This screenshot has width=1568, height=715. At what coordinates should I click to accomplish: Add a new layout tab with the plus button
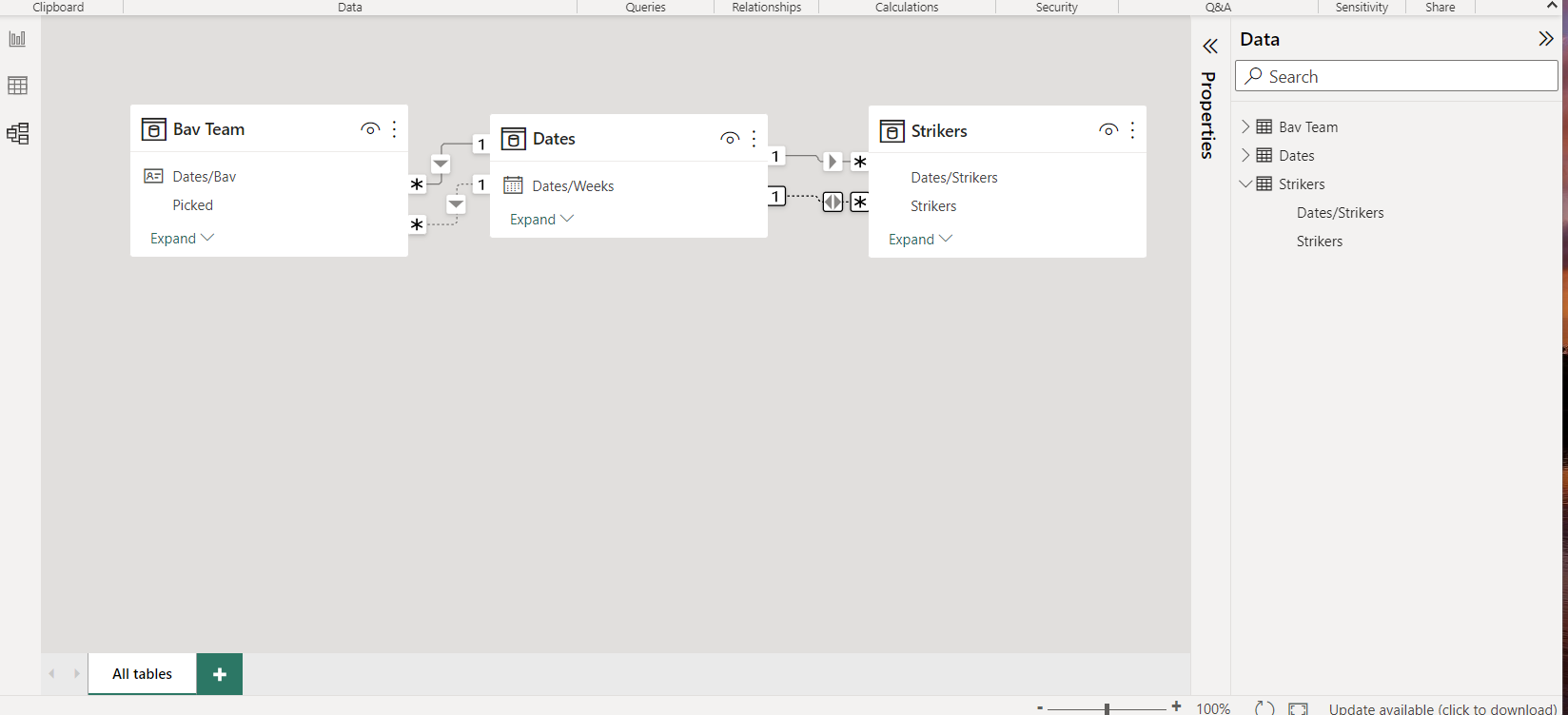[220, 674]
